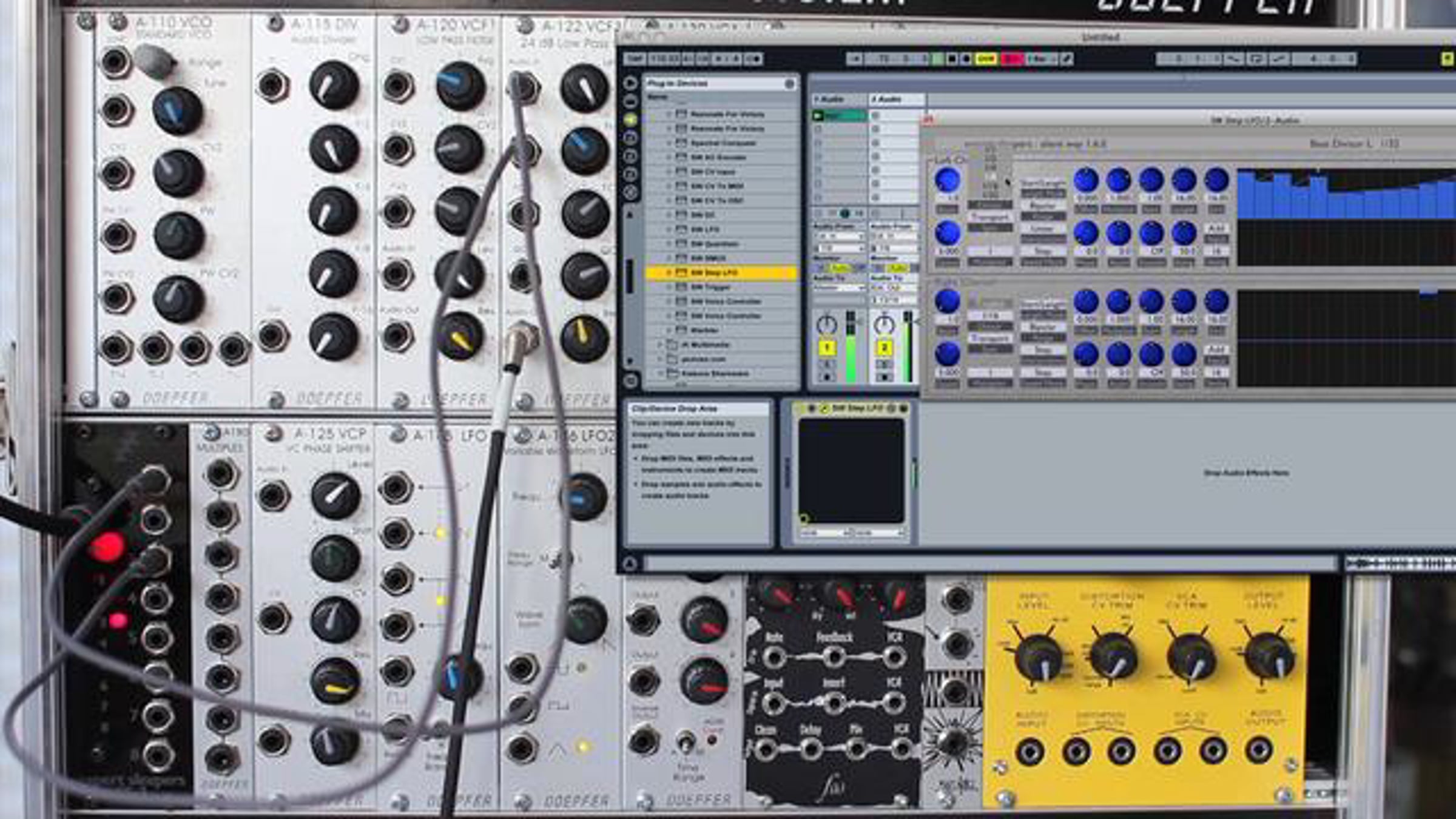Open the X-axis chooser below the XY pad
The width and height of the screenshot is (1456, 819).
pyautogui.click(x=823, y=533)
